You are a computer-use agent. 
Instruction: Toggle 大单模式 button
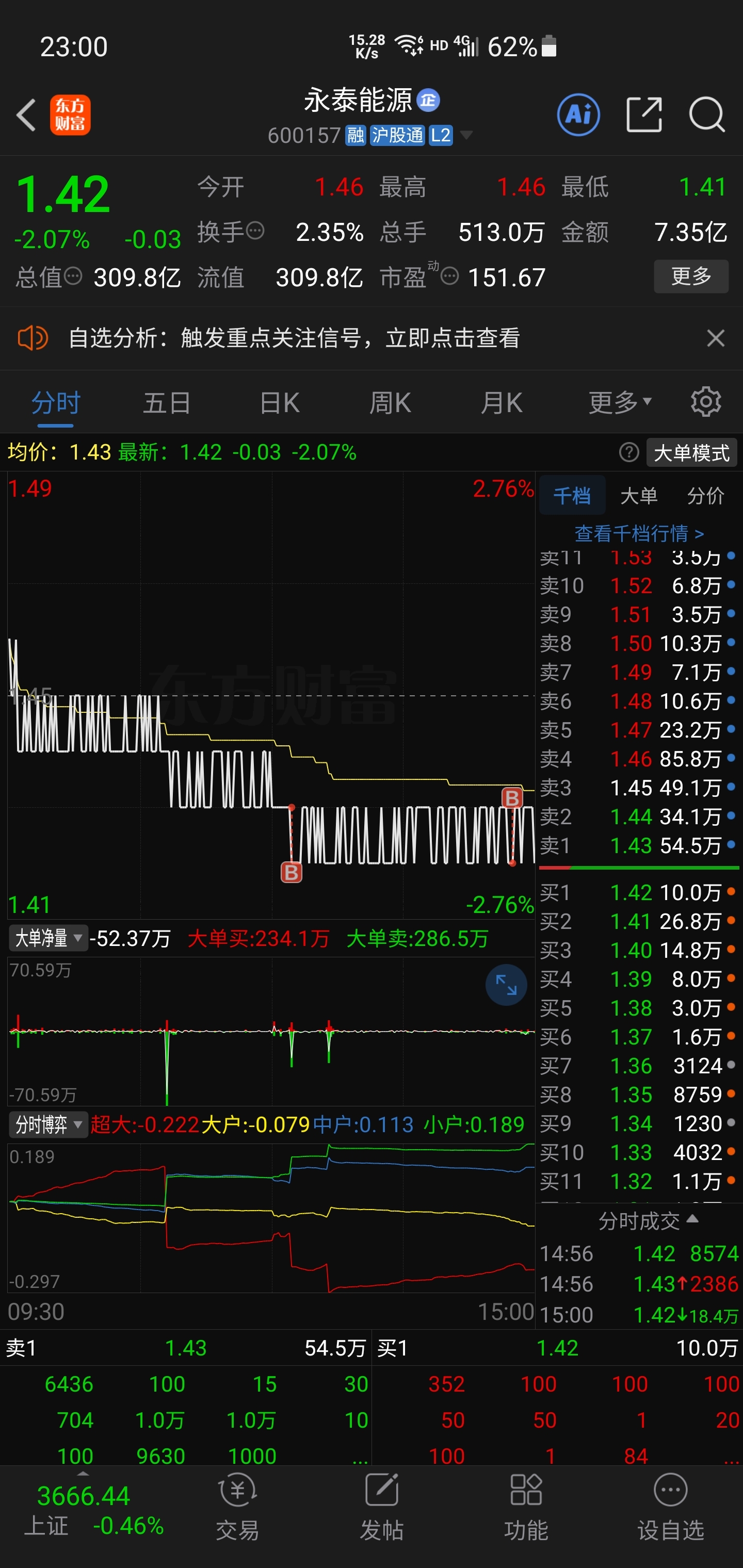coord(691,453)
